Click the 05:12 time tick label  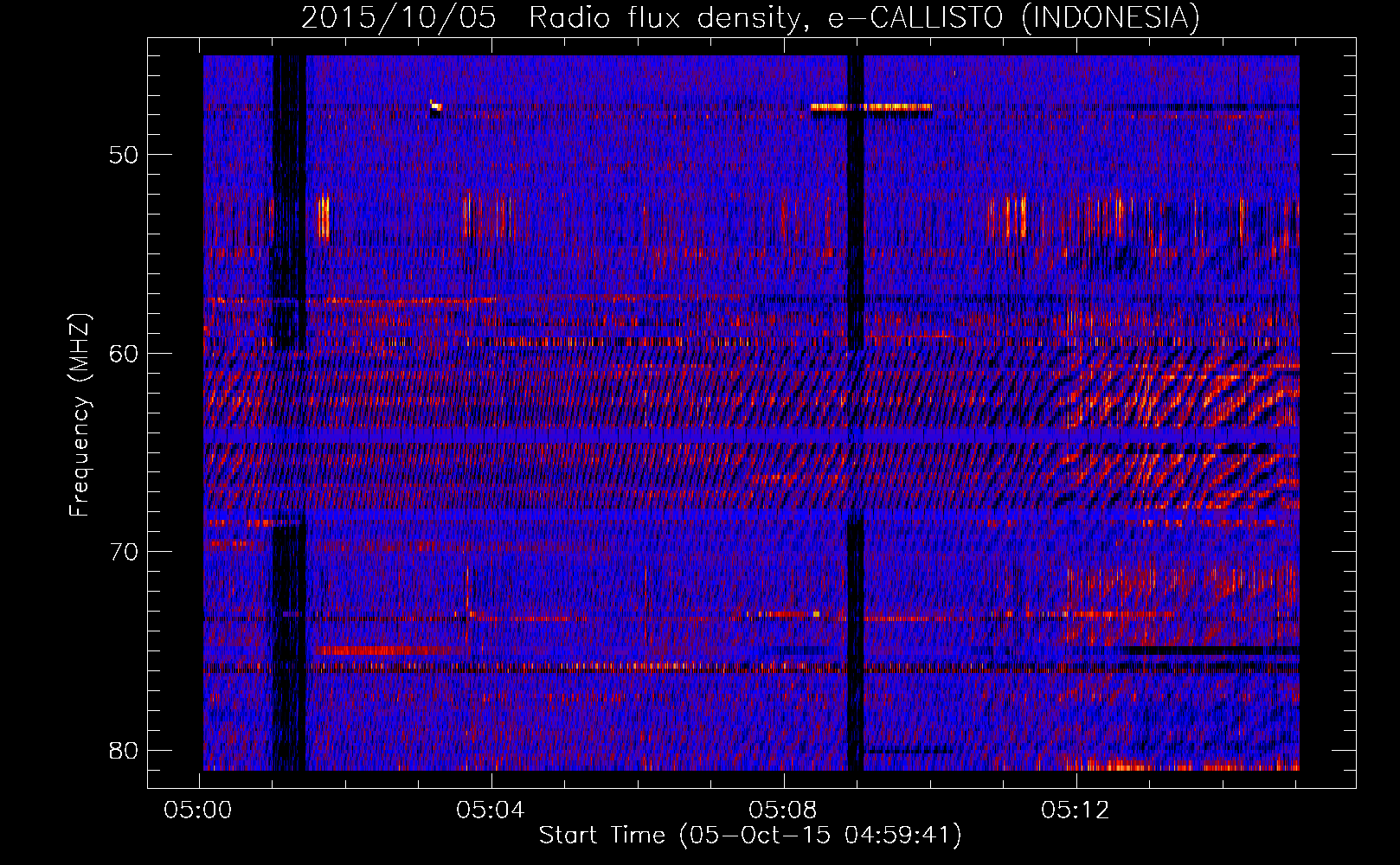[1076, 811]
